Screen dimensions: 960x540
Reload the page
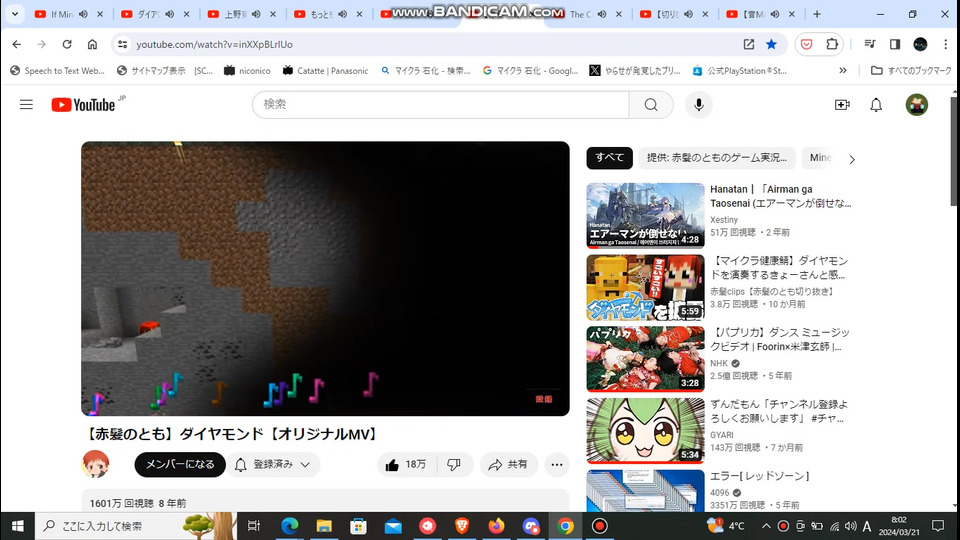[67, 44]
